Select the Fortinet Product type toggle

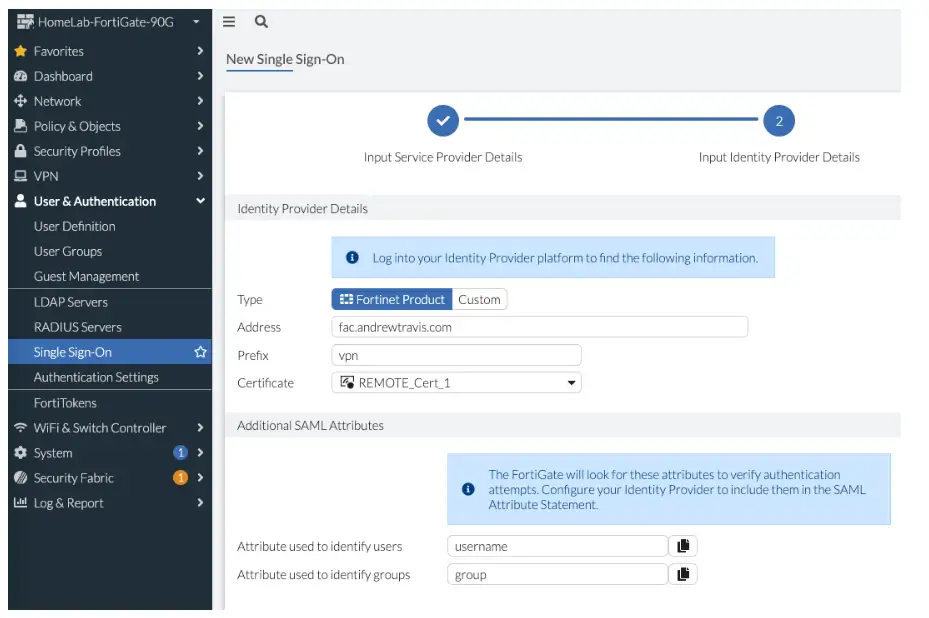(x=391, y=299)
